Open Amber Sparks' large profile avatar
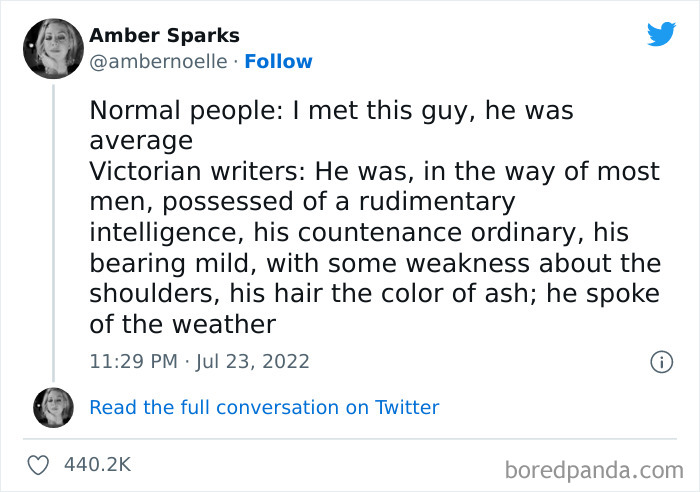The height and width of the screenshot is (492, 700). coord(53,49)
